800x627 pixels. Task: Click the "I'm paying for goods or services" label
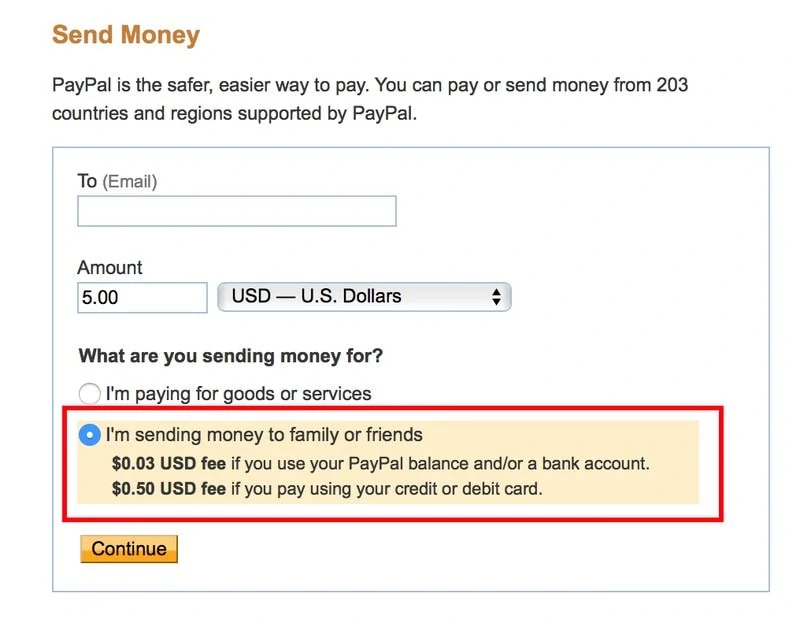pos(238,393)
